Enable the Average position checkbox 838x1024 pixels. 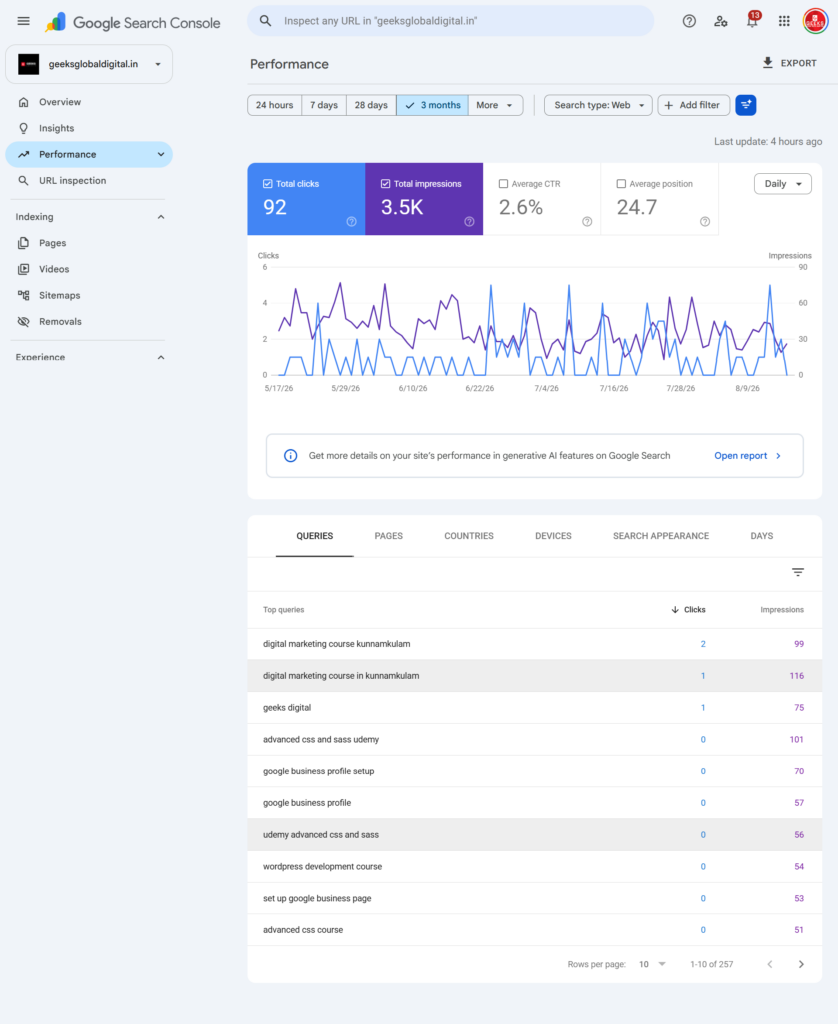coord(621,184)
